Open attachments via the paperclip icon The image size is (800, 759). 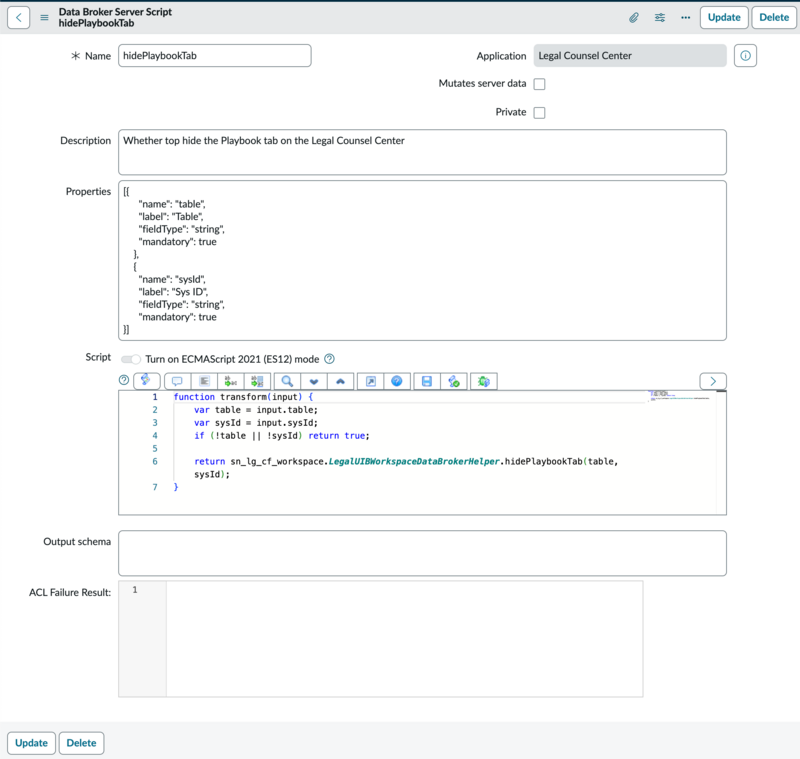(634, 17)
